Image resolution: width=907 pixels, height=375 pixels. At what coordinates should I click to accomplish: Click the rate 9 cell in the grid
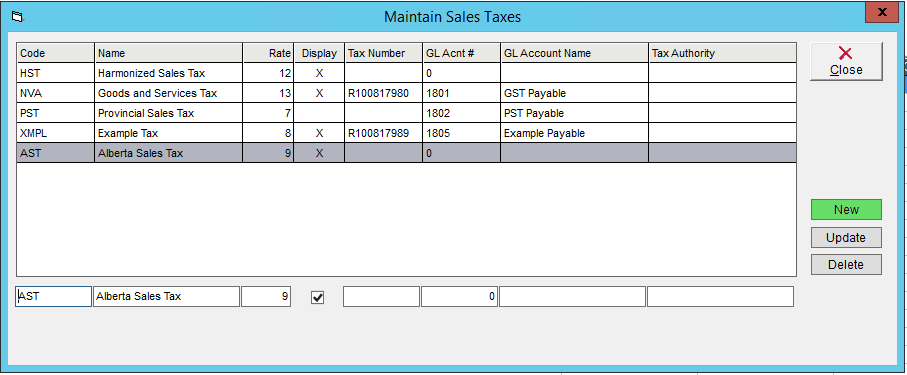(268, 153)
